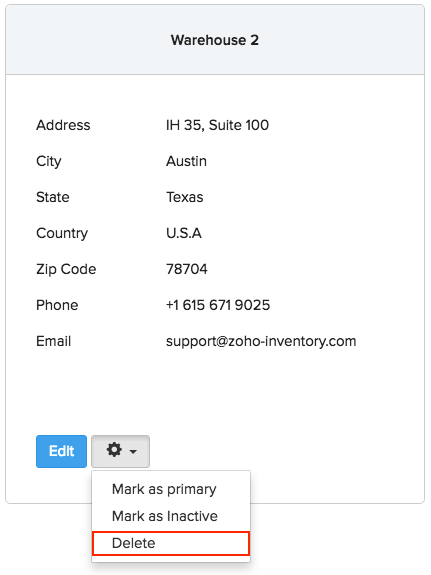The image size is (431, 575).
Task: Click the blue Edit button
Action: [x=61, y=451]
